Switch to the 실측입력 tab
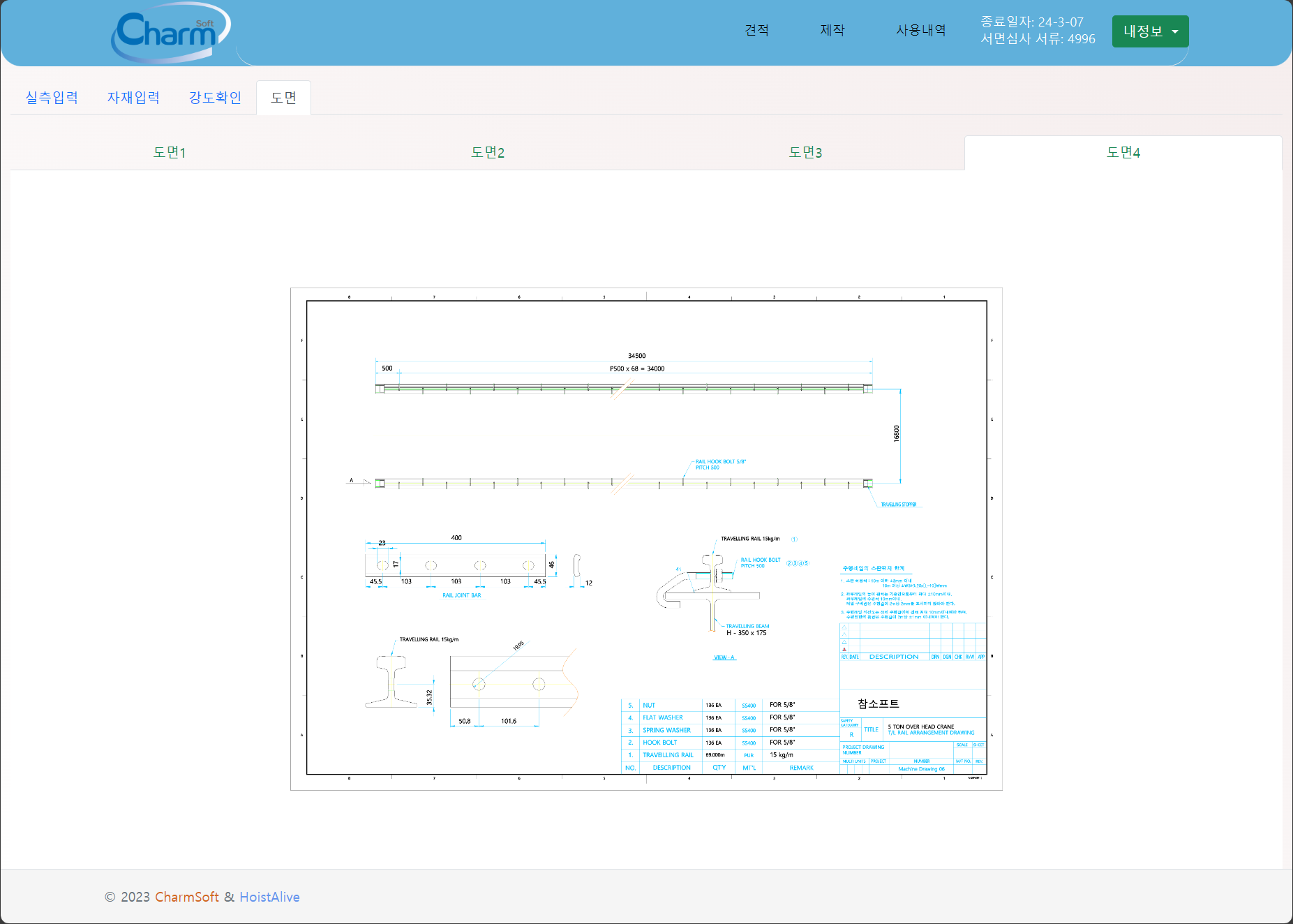This screenshot has height=924, width=1293. pyautogui.click(x=52, y=98)
